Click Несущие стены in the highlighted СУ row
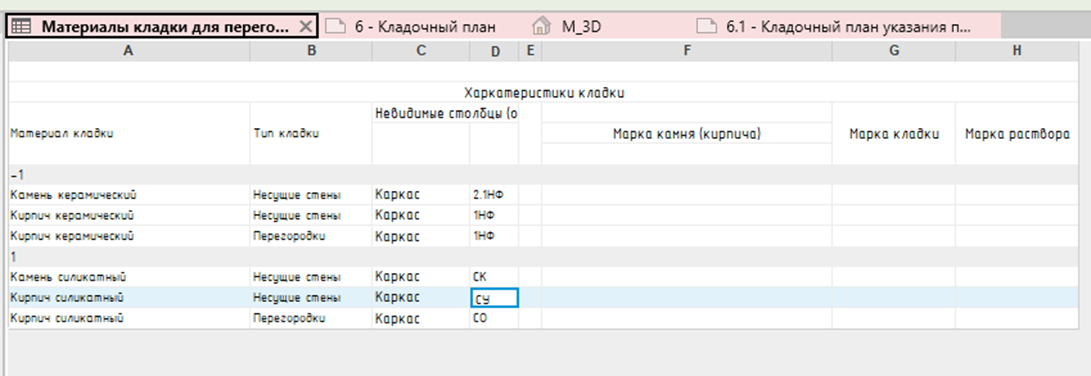Screen dimensions: 1091x376 [x=311, y=297]
